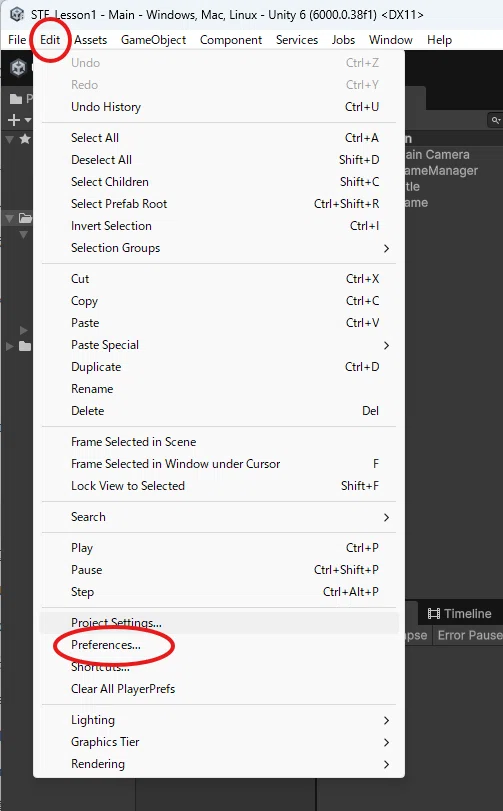503x811 pixels.
Task: Choose Invert Selection entry
Action: (219, 226)
